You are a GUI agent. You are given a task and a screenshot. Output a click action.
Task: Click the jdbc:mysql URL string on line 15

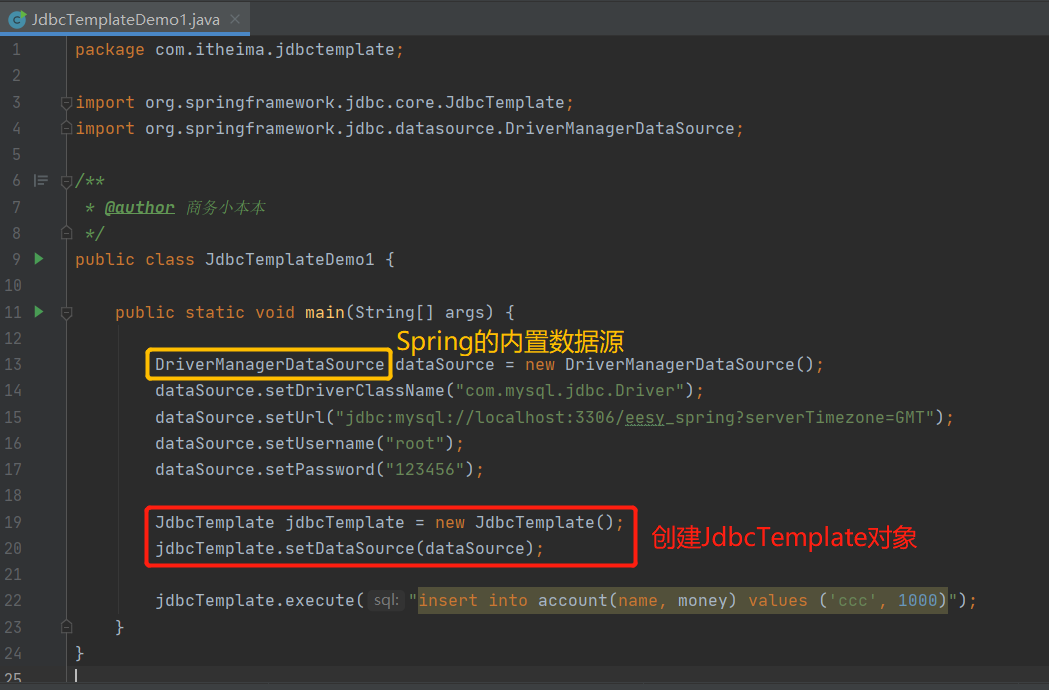[634, 418]
